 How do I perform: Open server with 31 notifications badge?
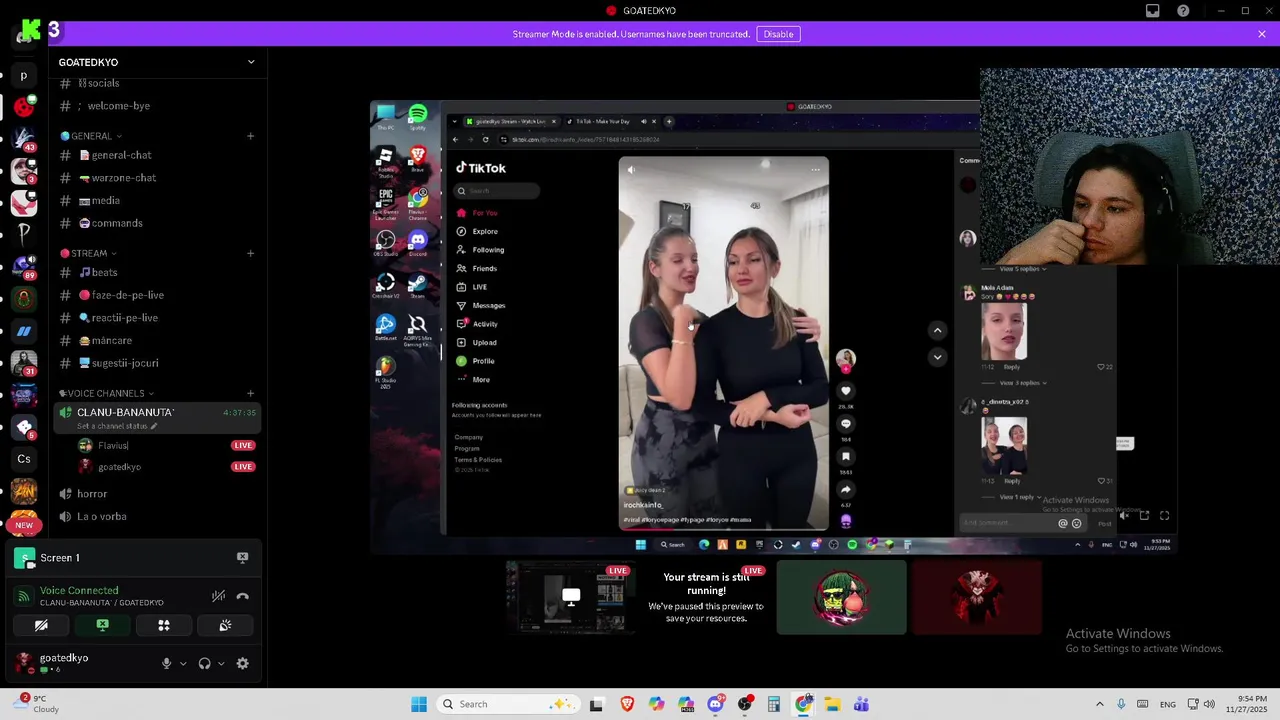point(24,362)
